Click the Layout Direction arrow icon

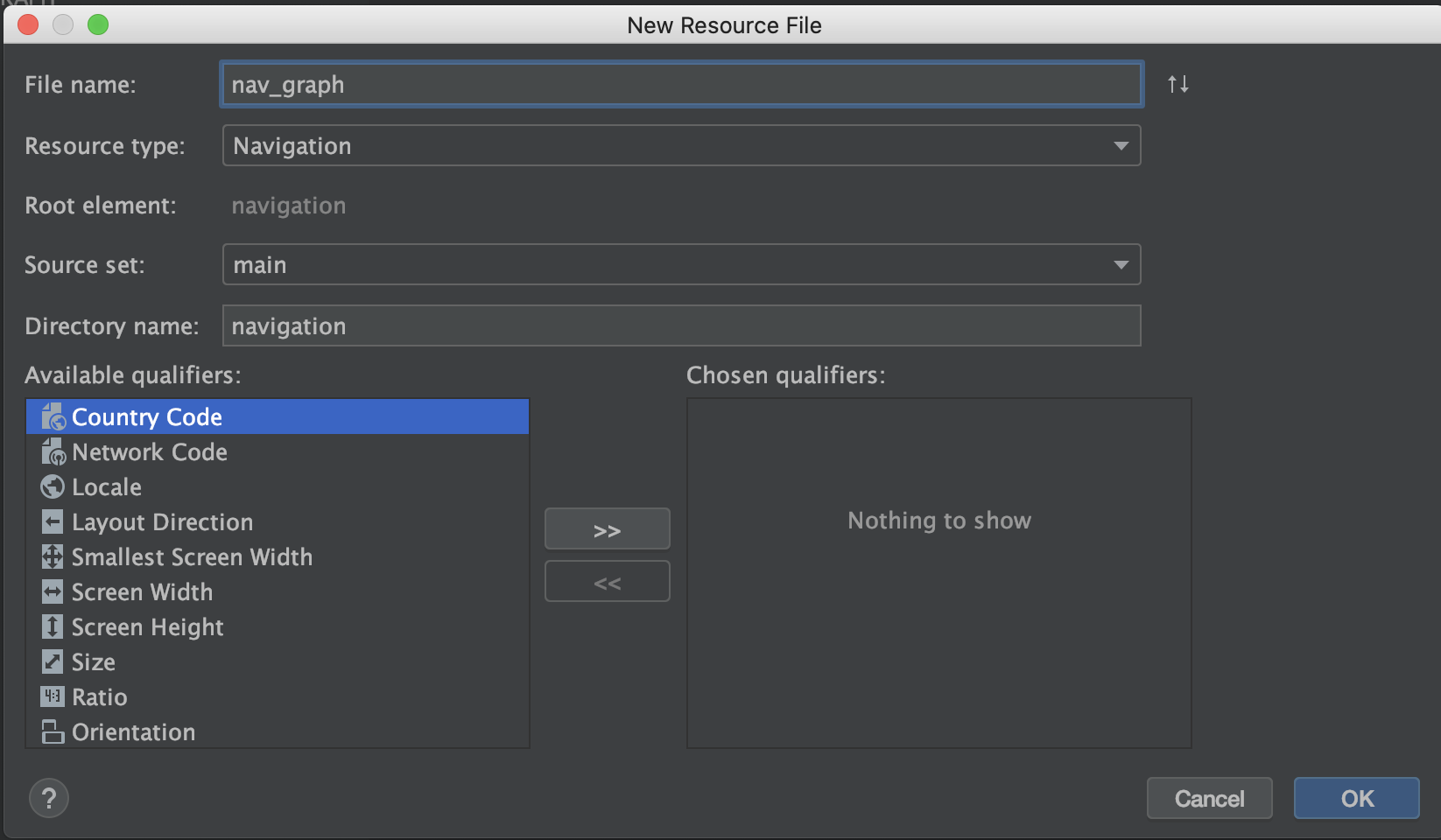[53, 521]
